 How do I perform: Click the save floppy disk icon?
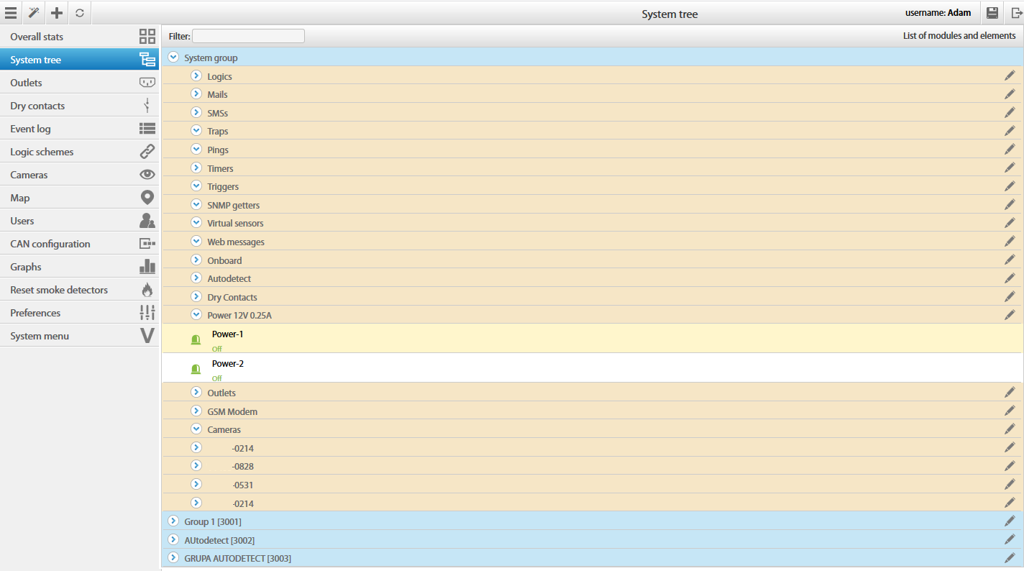point(992,12)
